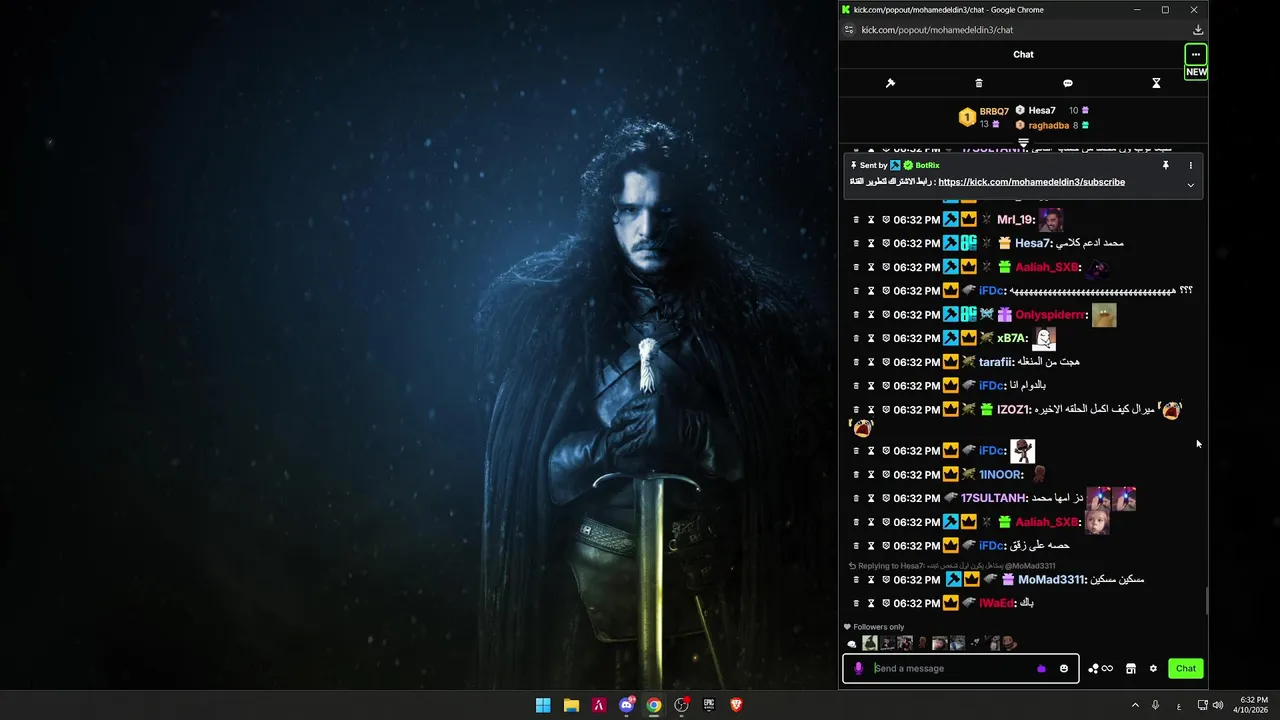Click Hesa7 username in chat message
Screen dimensions: 1280x720
pos(1032,243)
